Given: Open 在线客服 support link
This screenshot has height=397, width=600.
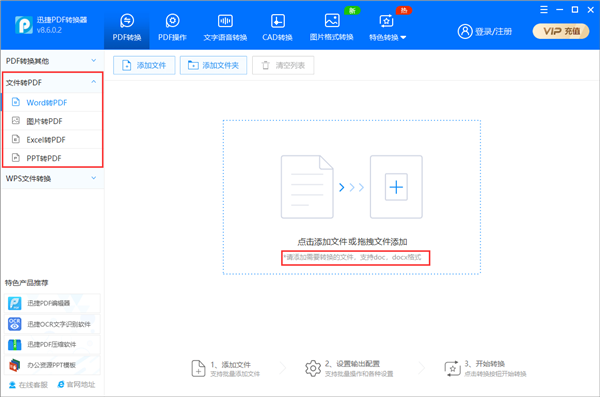Looking at the screenshot, I should (28, 385).
